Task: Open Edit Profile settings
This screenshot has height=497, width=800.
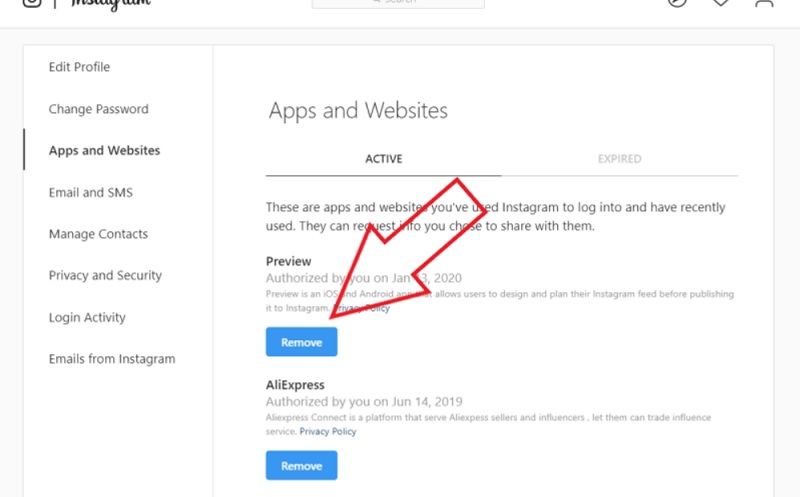Action: pyautogui.click(x=79, y=67)
